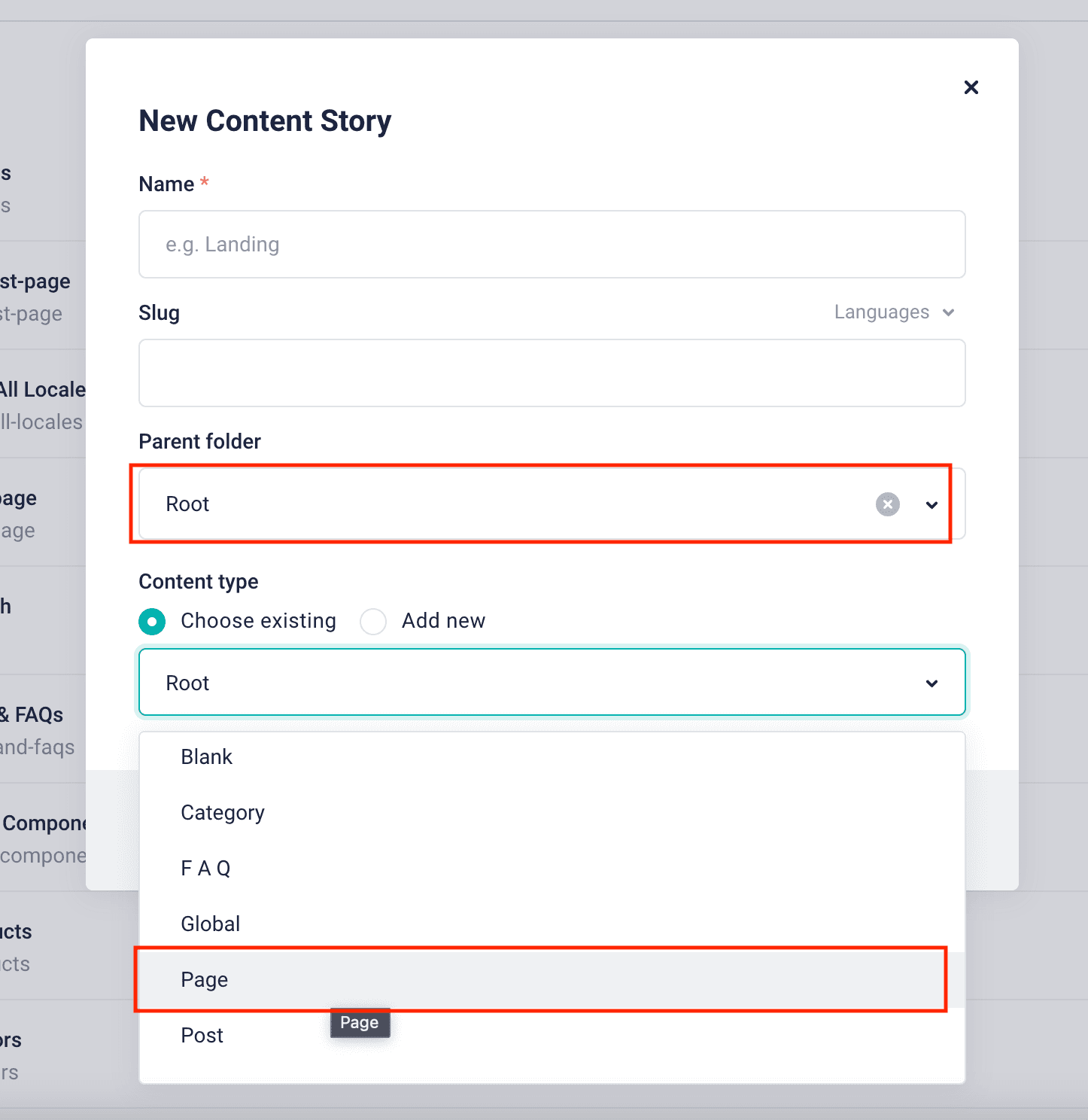Focus the Name input field

click(x=552, y=245)
